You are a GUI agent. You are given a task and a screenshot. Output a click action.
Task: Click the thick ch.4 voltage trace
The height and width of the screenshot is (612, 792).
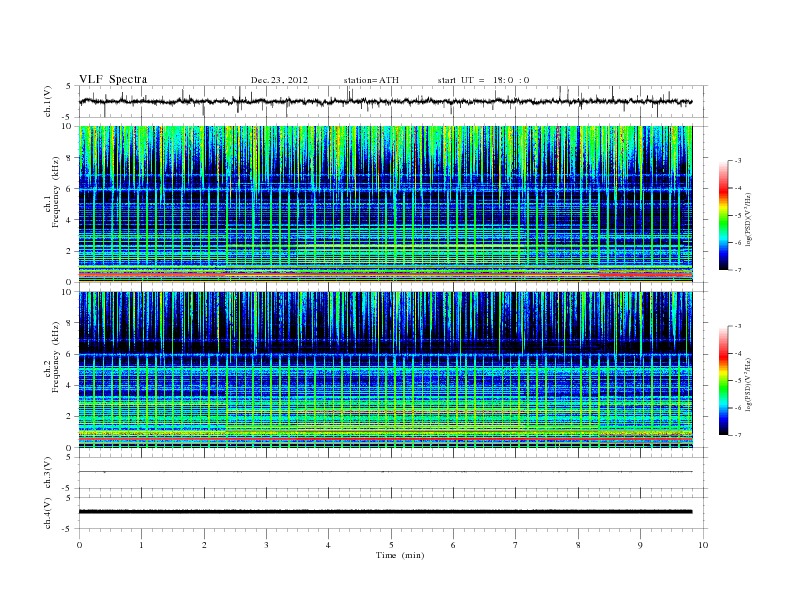tap(385, 512)
